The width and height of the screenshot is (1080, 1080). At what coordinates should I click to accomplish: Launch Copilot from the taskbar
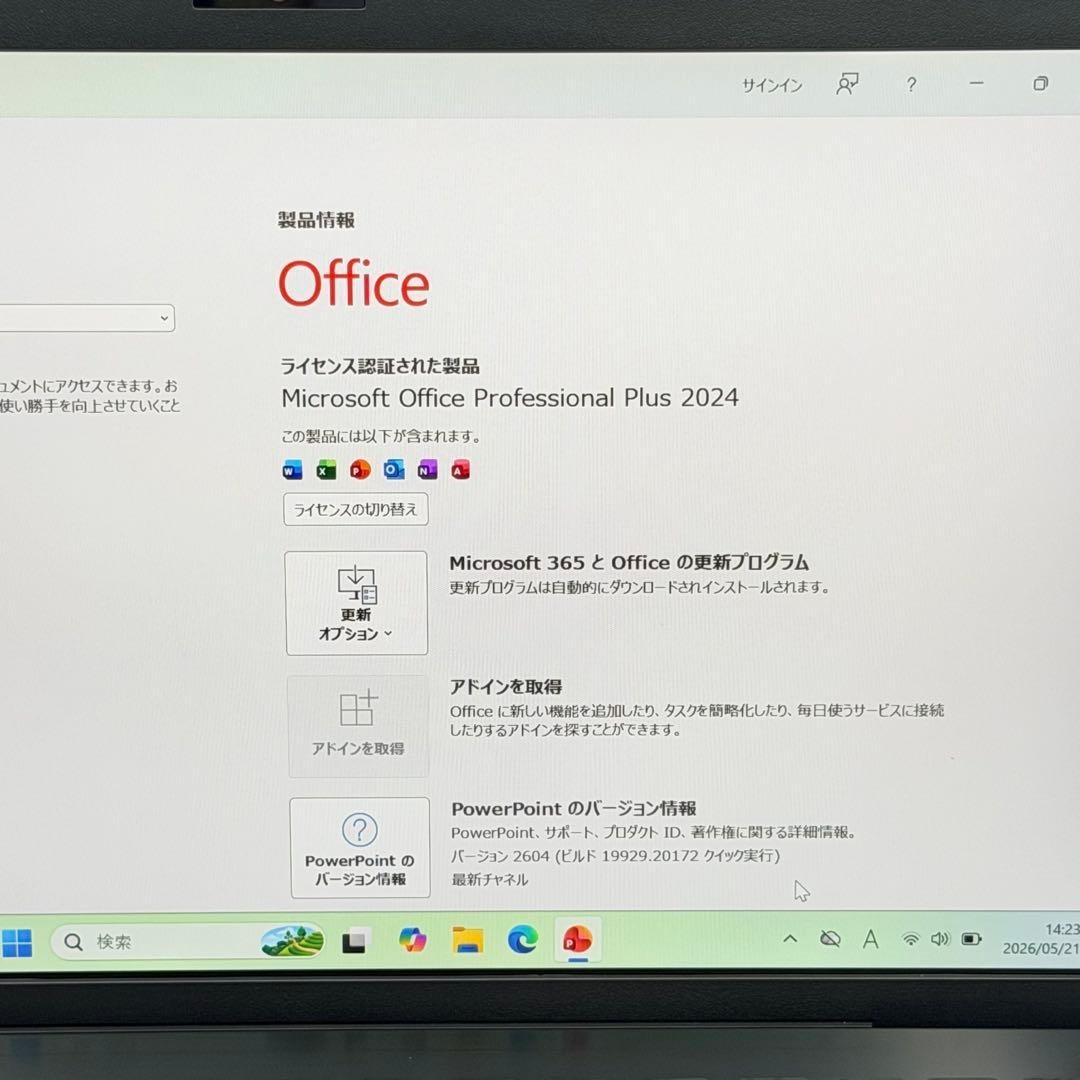pos(412,940)
